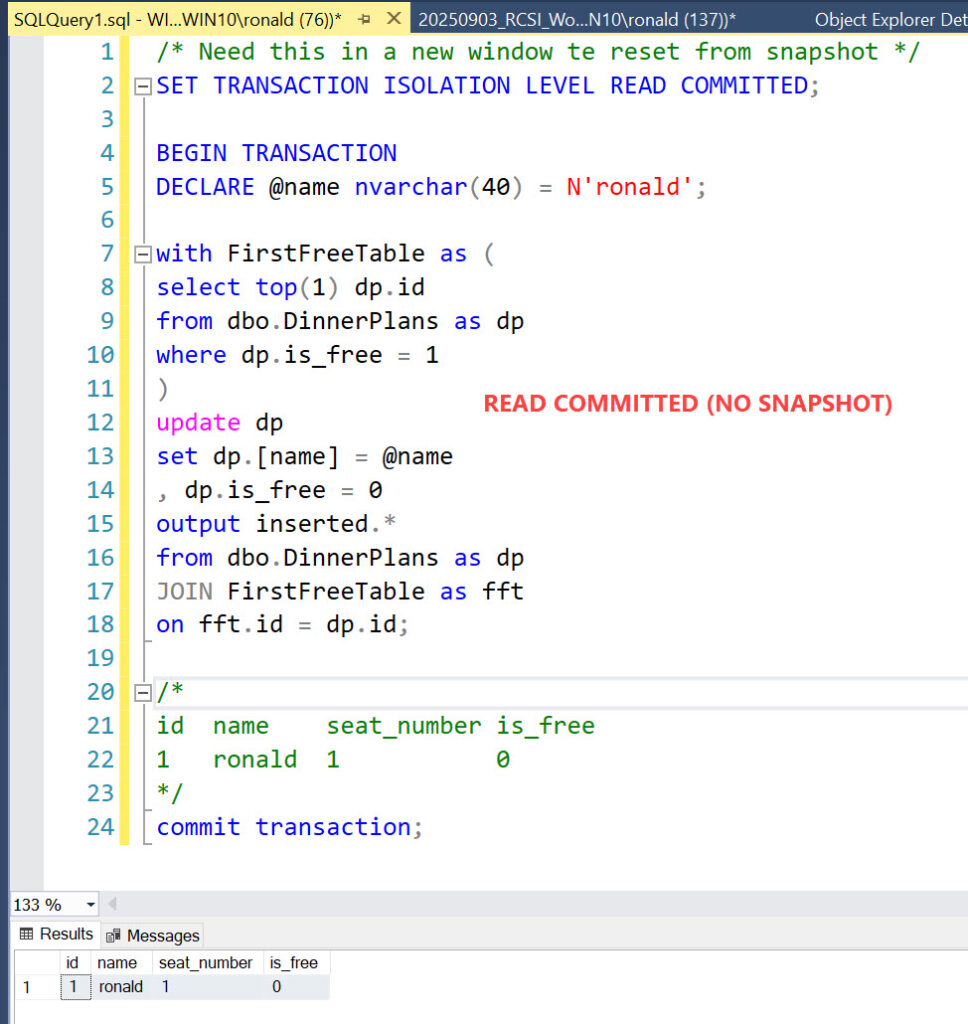
Task: Click the 'ronald' cell in results grid
Action: (120, 987)
